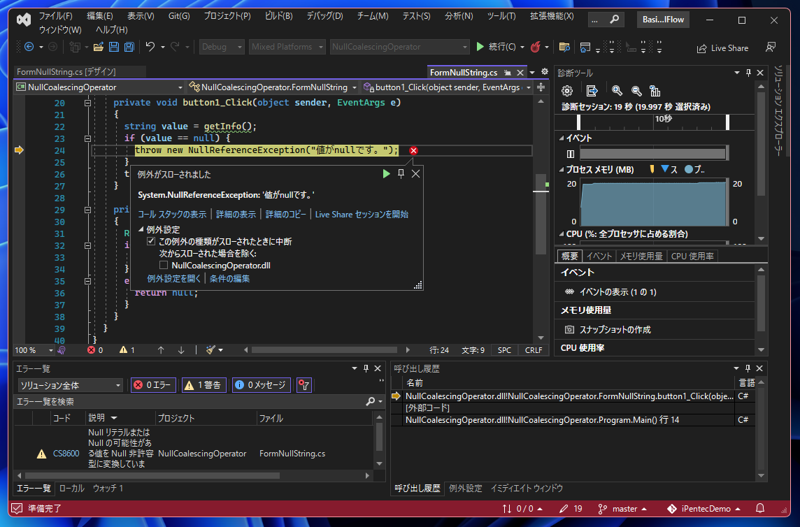This screenshot has height=527, width=800.
Task: Click the Save All toolbar icon
Action: coord(129,47)
